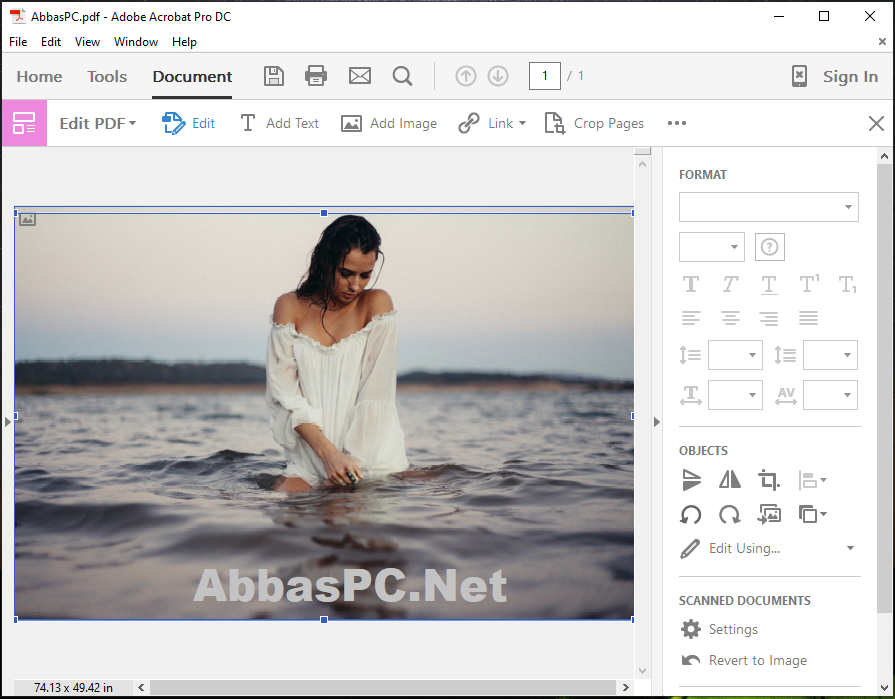Click the pink Edit PDF tool icon

pos(25,123)
